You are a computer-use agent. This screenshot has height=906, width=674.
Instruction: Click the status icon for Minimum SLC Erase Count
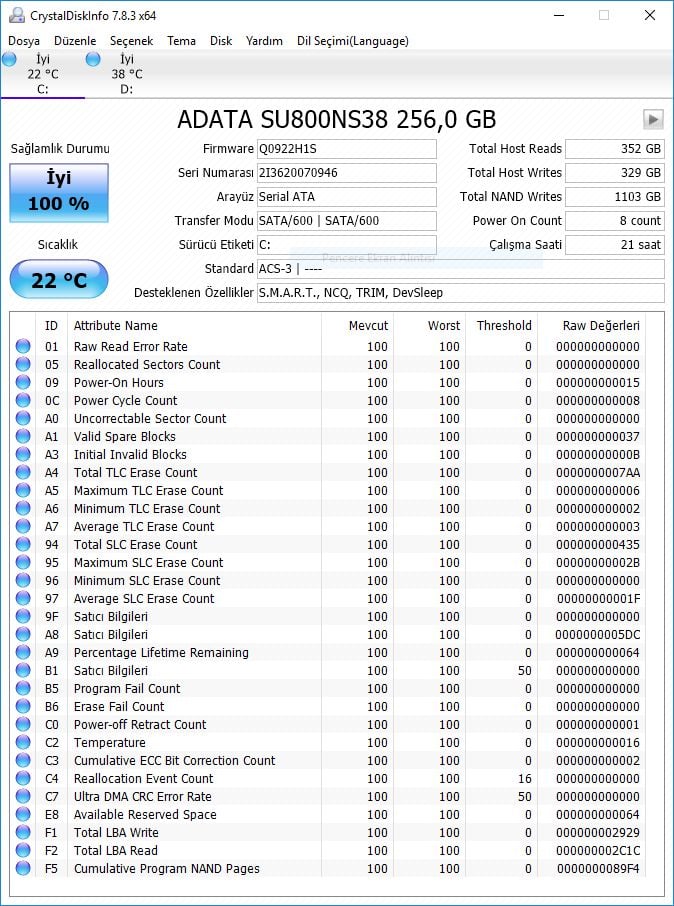[23, 580]
